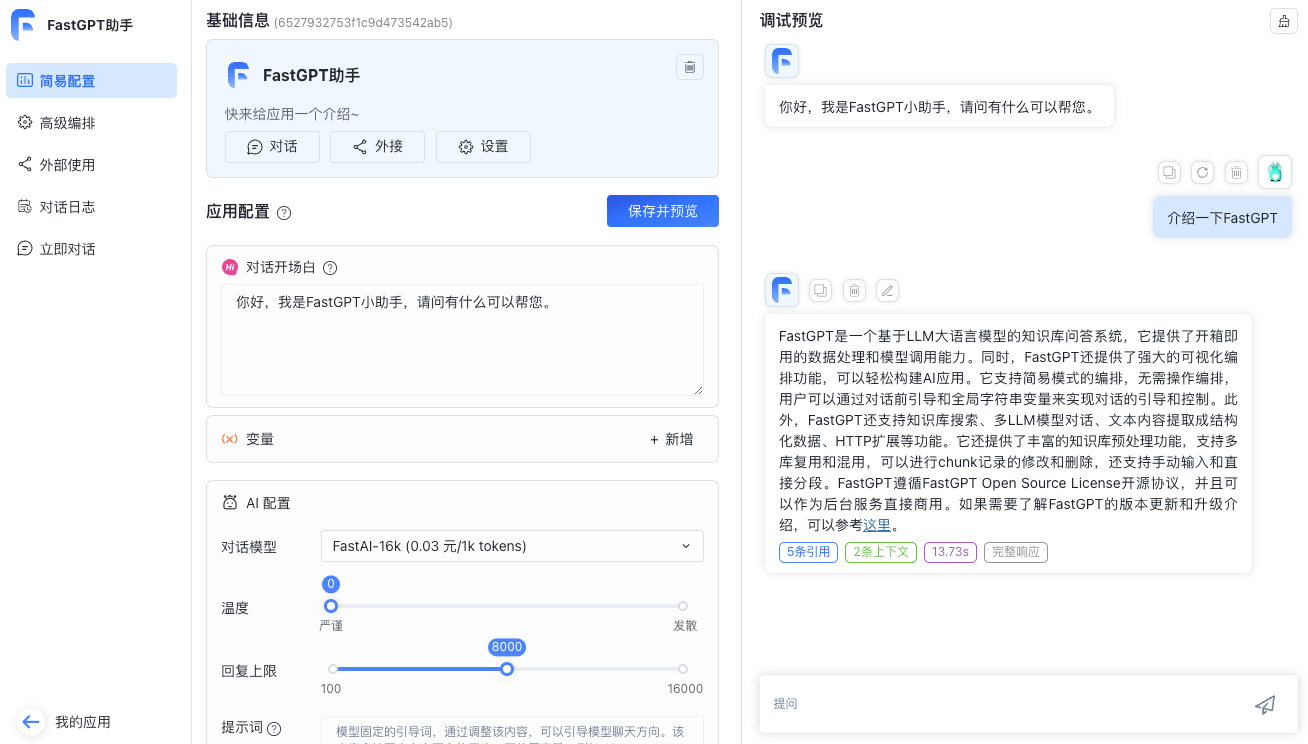Screen dimensions: 1308x744
Task: View the 完整响应 details
Action: [1015, 552]
